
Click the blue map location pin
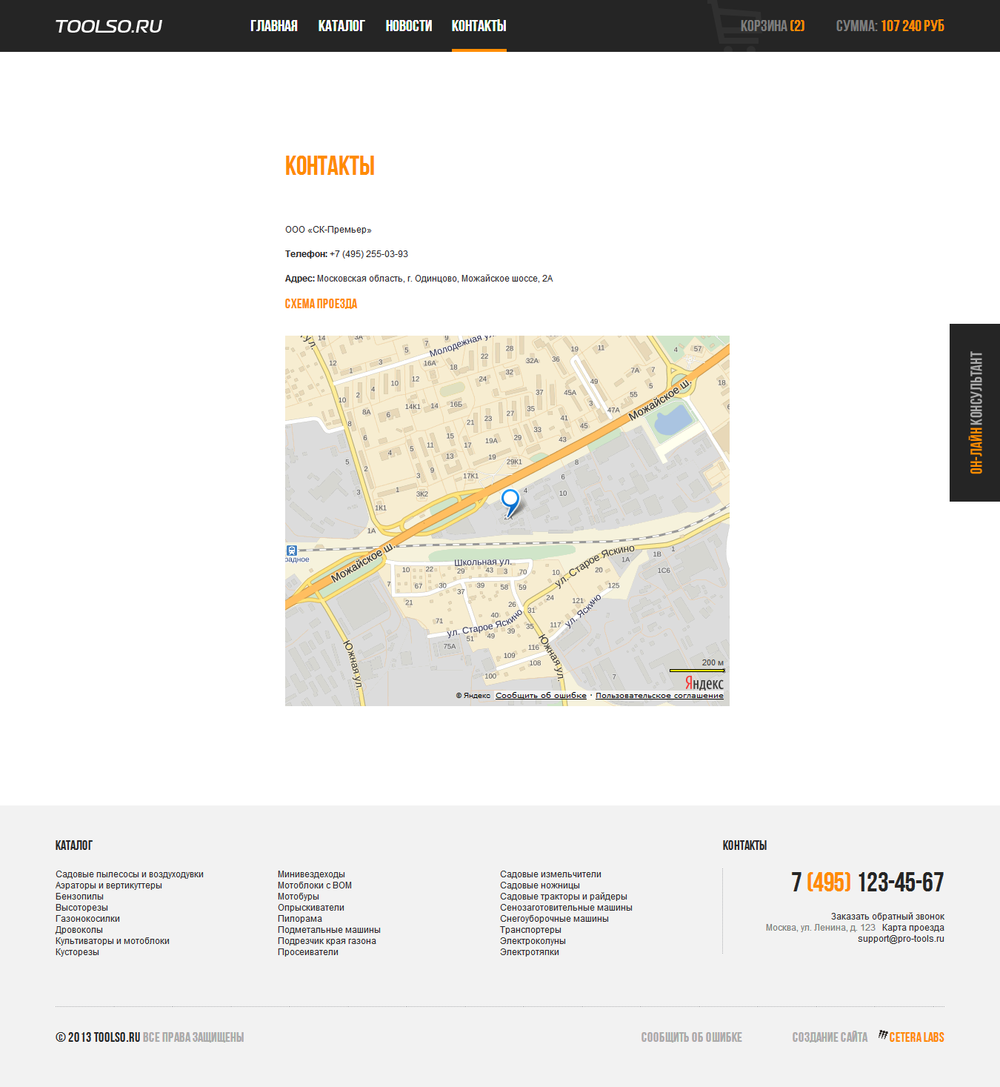[x=510, y=501]
